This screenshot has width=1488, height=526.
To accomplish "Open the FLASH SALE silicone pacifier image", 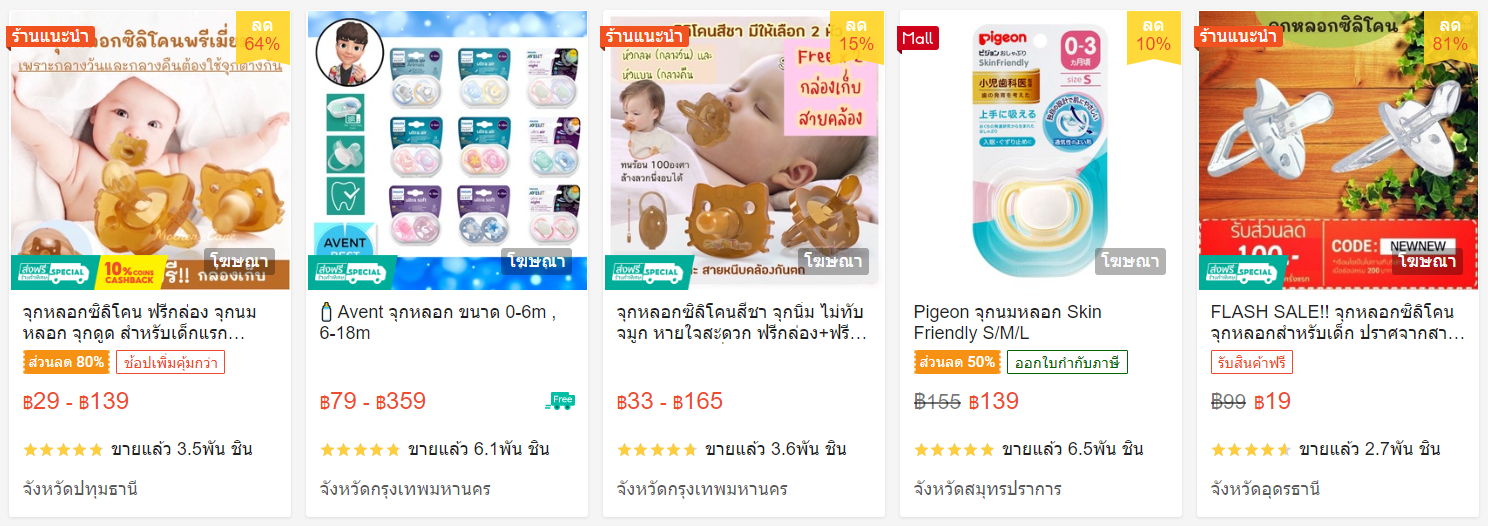I will (x=1338, y=150).
